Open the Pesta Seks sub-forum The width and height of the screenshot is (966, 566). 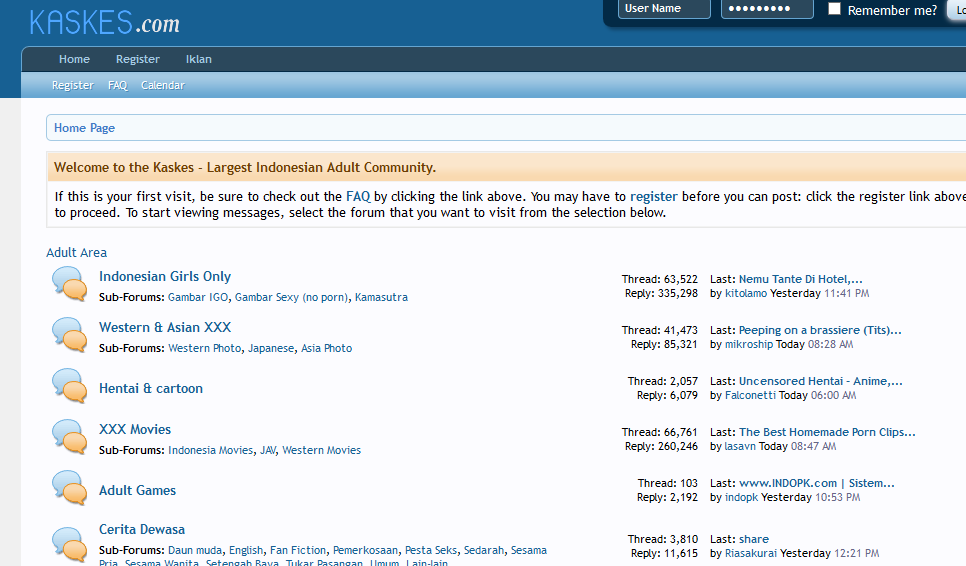pos(431,550)
